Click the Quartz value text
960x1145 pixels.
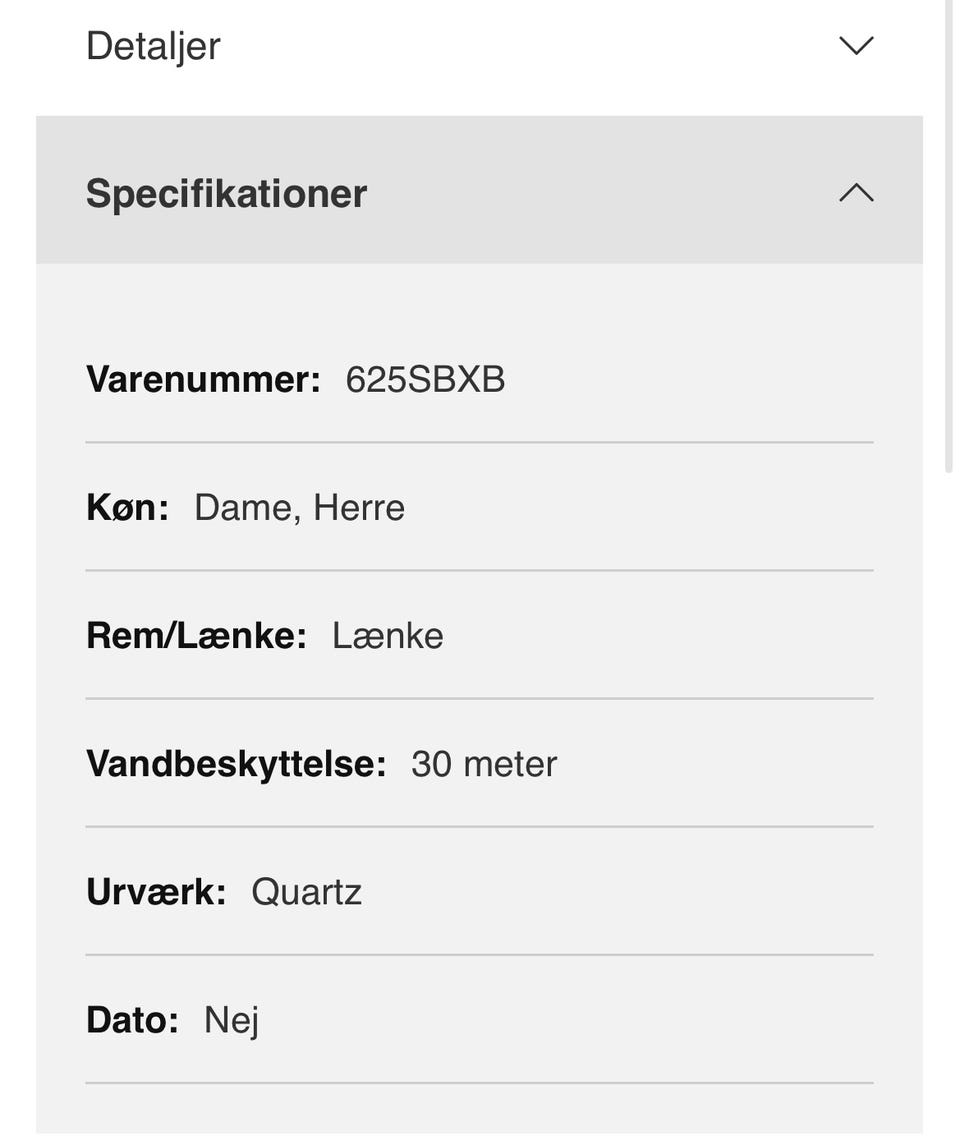pyautogui.click(x=307, y=892)
